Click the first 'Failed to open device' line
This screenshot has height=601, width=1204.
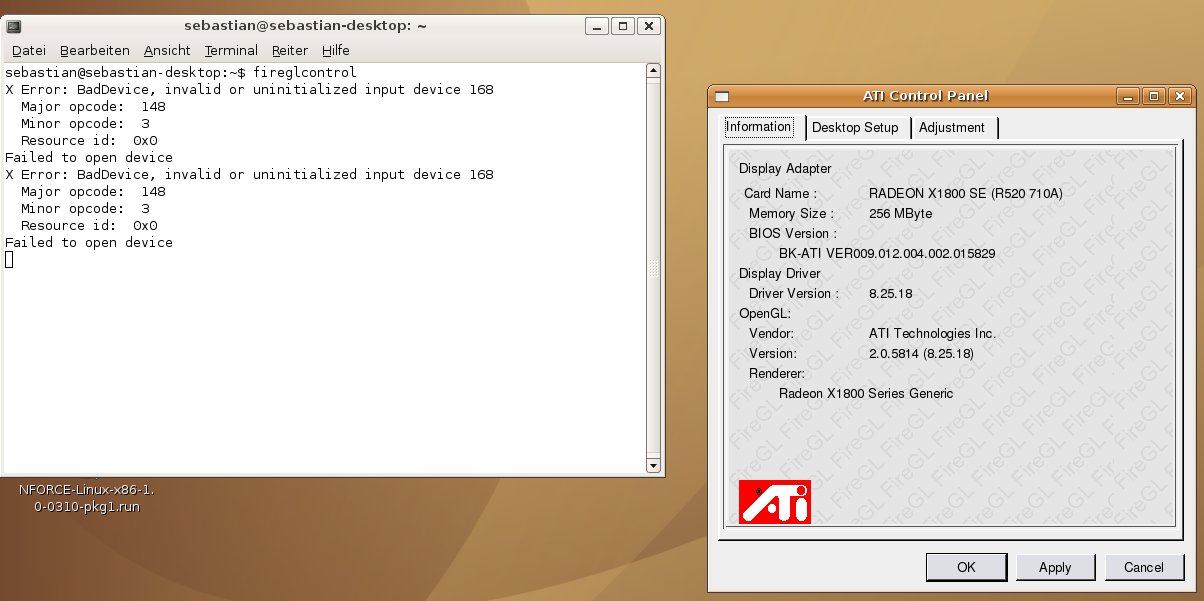pyautogui.click(x=89, y=158)
